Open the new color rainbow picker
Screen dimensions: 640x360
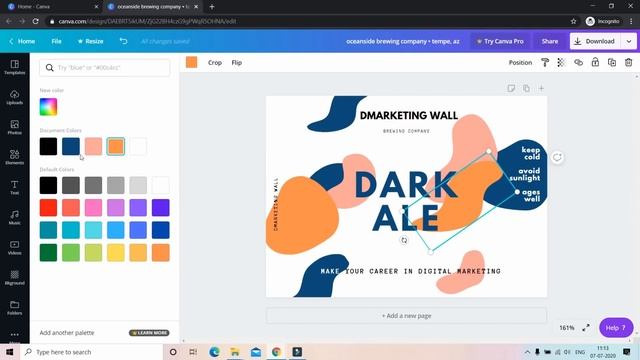click(48, 107)
